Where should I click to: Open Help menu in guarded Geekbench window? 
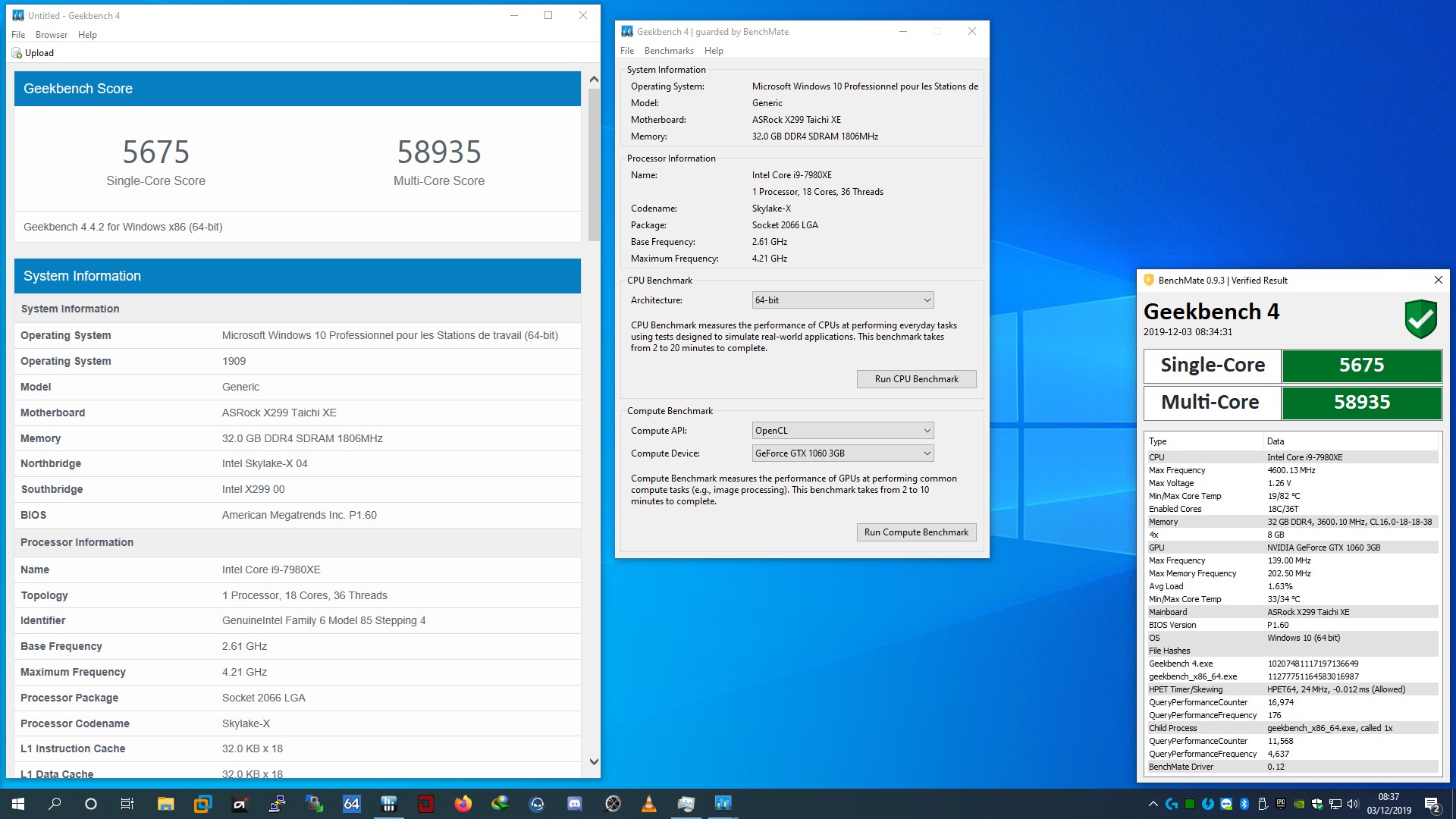pos(714,51)
